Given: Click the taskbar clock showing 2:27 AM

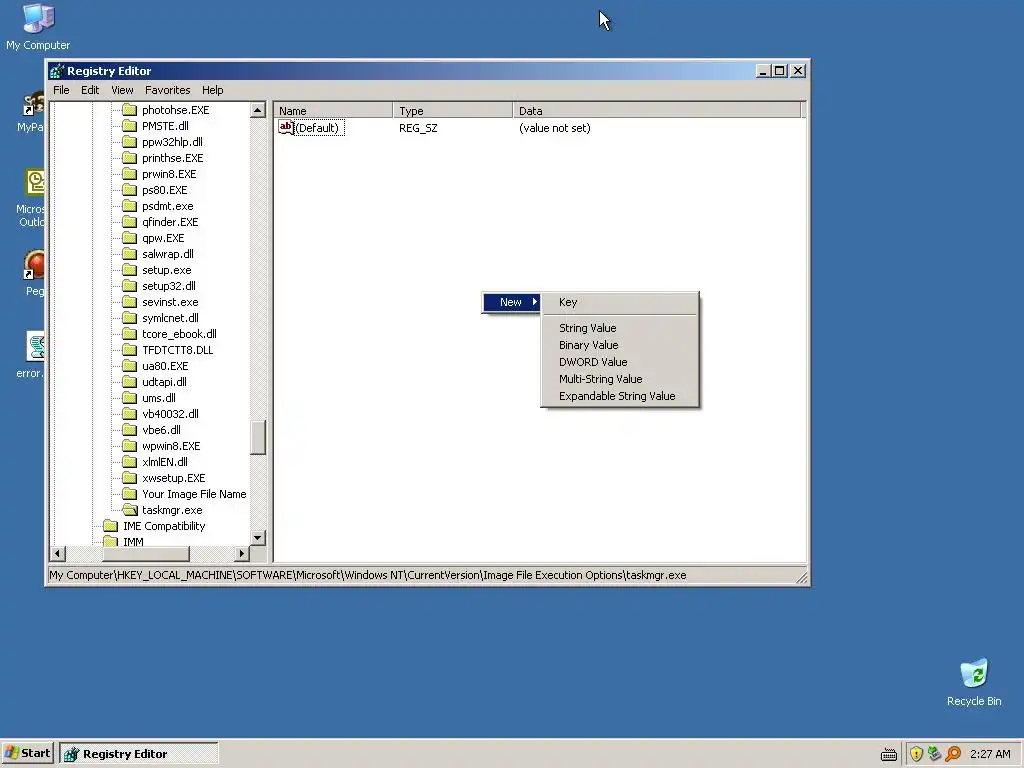Looking at the screenshot, I should [990, 754].
